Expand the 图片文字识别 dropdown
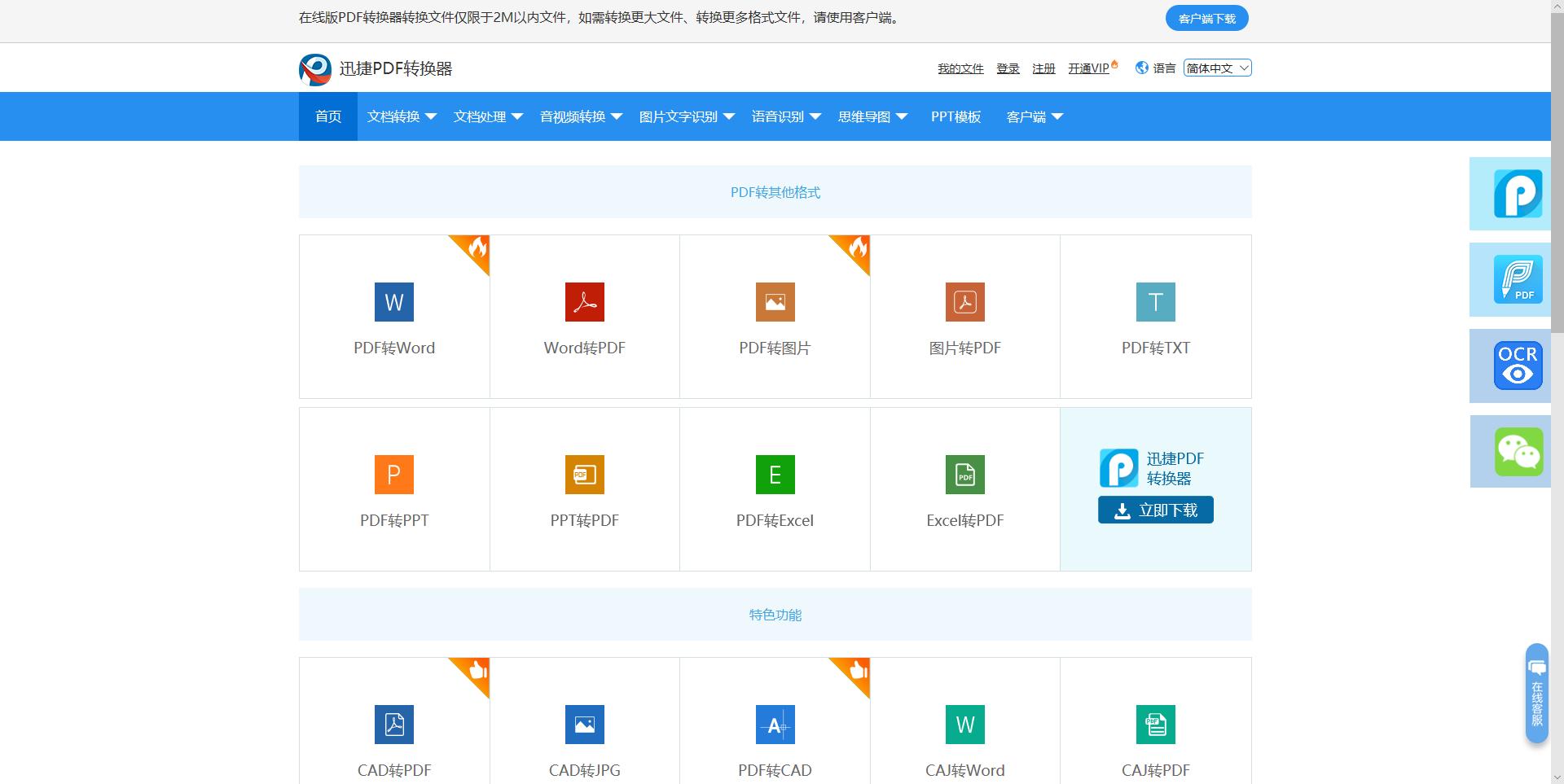The width and height of the screenshot is (1564, 784). point(687,116)
